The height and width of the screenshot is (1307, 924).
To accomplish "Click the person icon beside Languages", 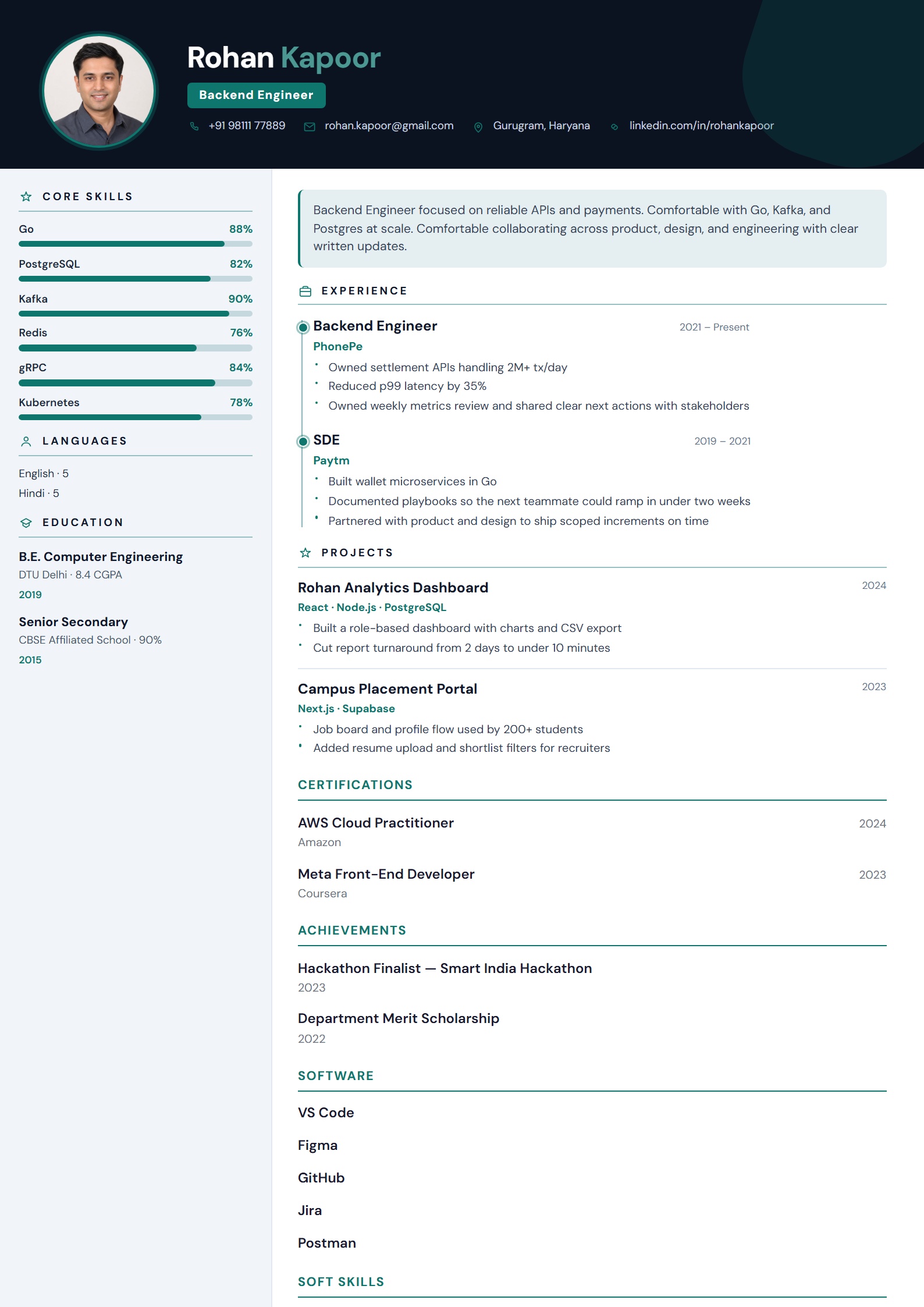I will point(26,441).
